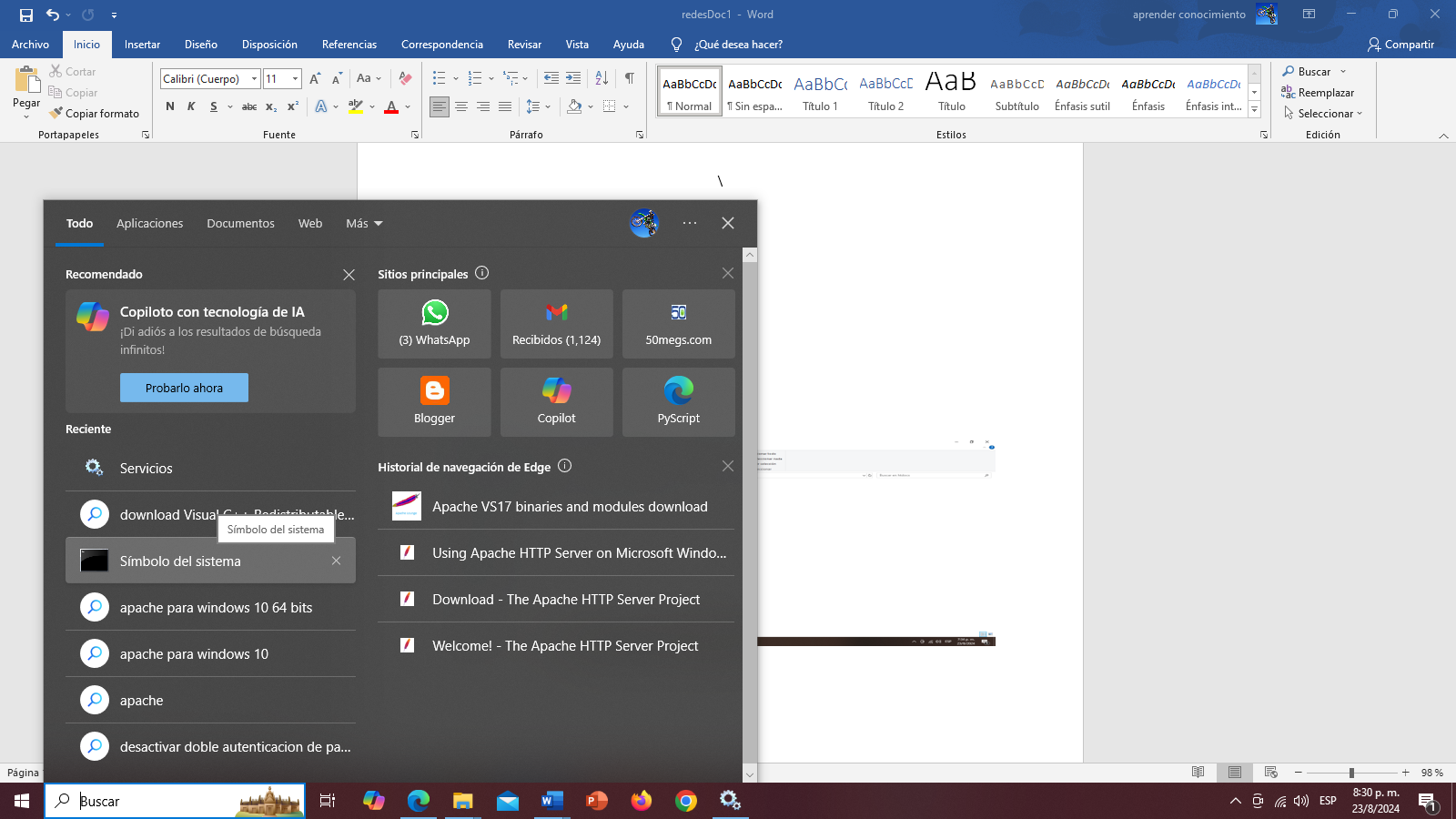Toggle superscript formatting button
This screenshot has width=1456, height=819.
pos(293,106)
